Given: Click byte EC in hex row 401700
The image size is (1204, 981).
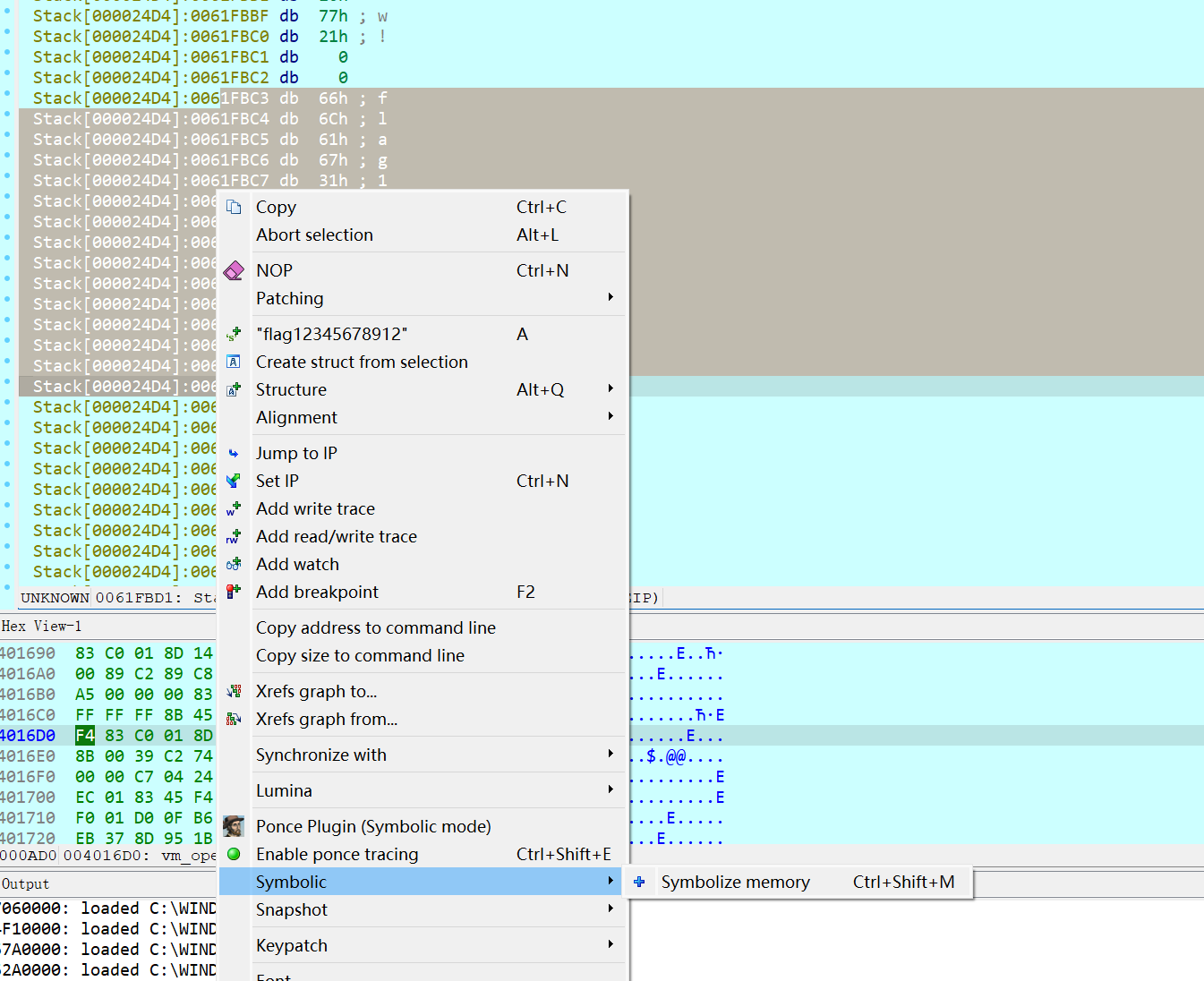Looking at the screenshot, I should 85,798.
